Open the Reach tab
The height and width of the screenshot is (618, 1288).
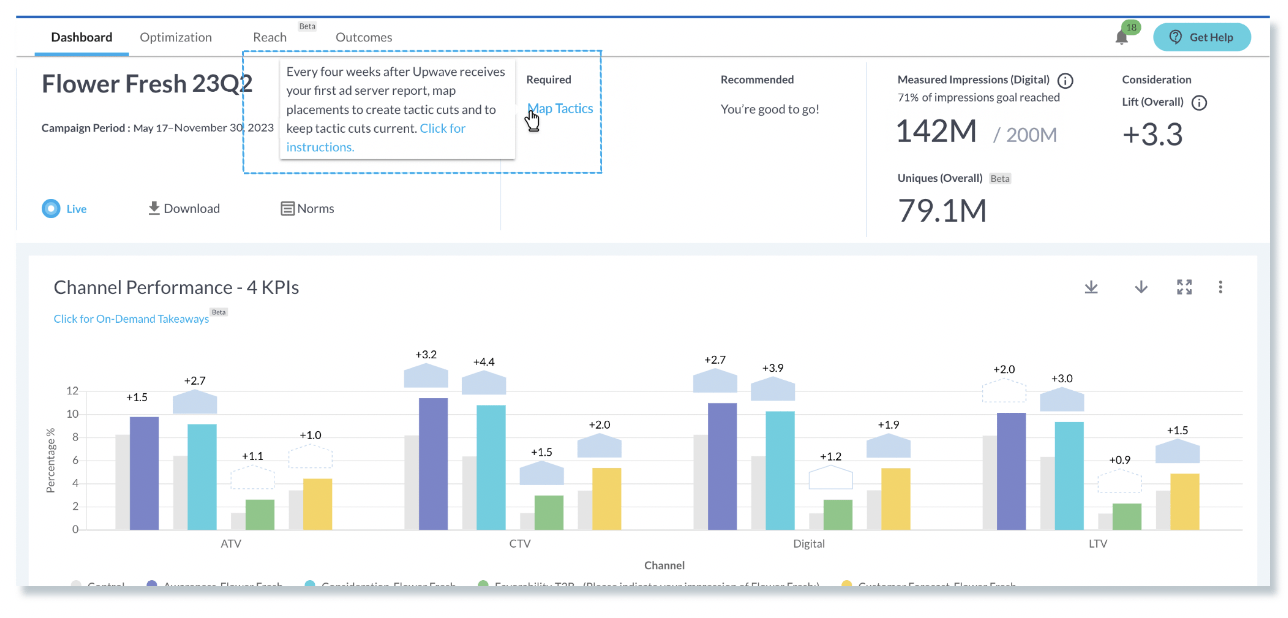[x=270, y=37]
